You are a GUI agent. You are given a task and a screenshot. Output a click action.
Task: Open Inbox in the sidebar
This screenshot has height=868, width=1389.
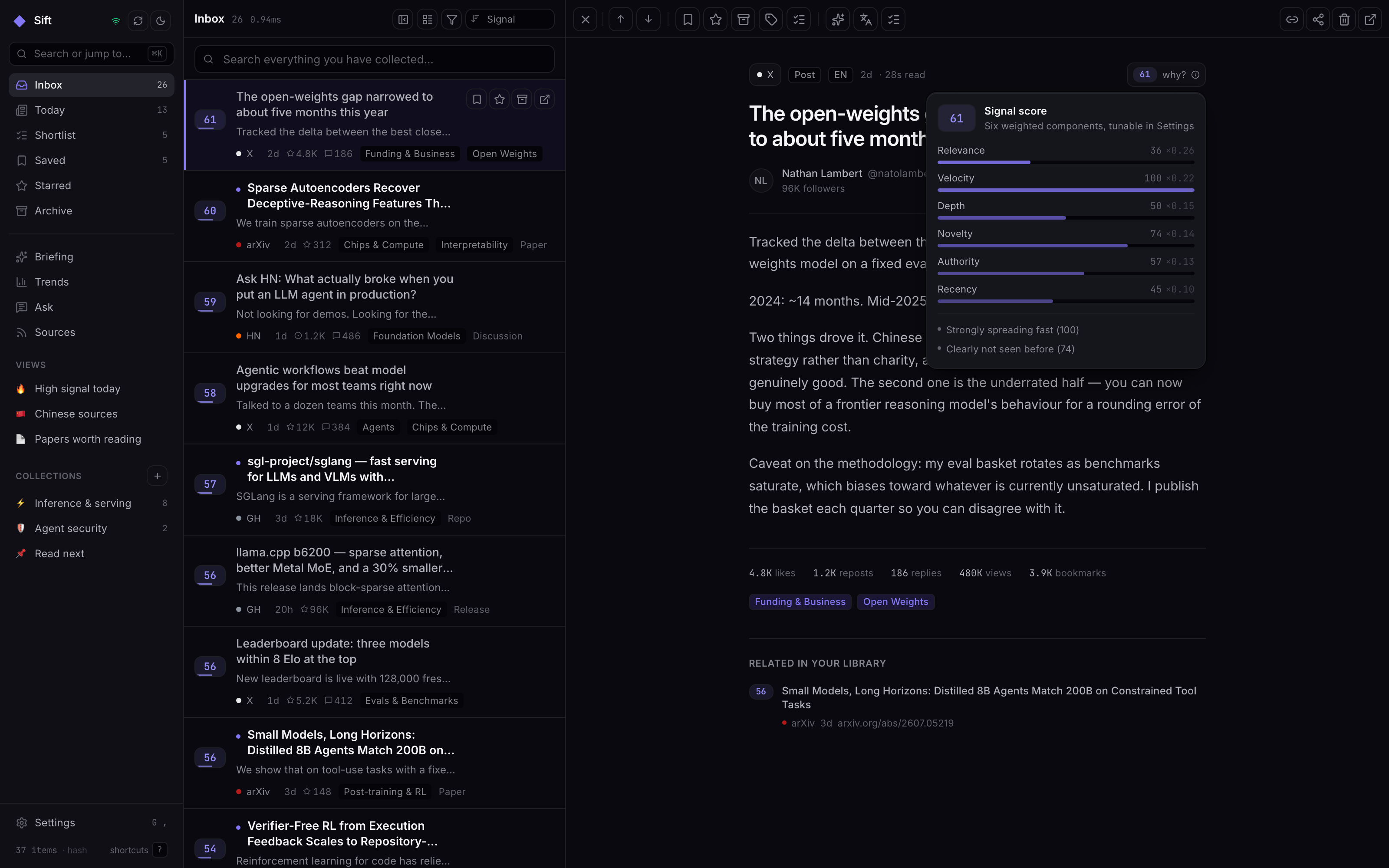(x=91, y=85)
